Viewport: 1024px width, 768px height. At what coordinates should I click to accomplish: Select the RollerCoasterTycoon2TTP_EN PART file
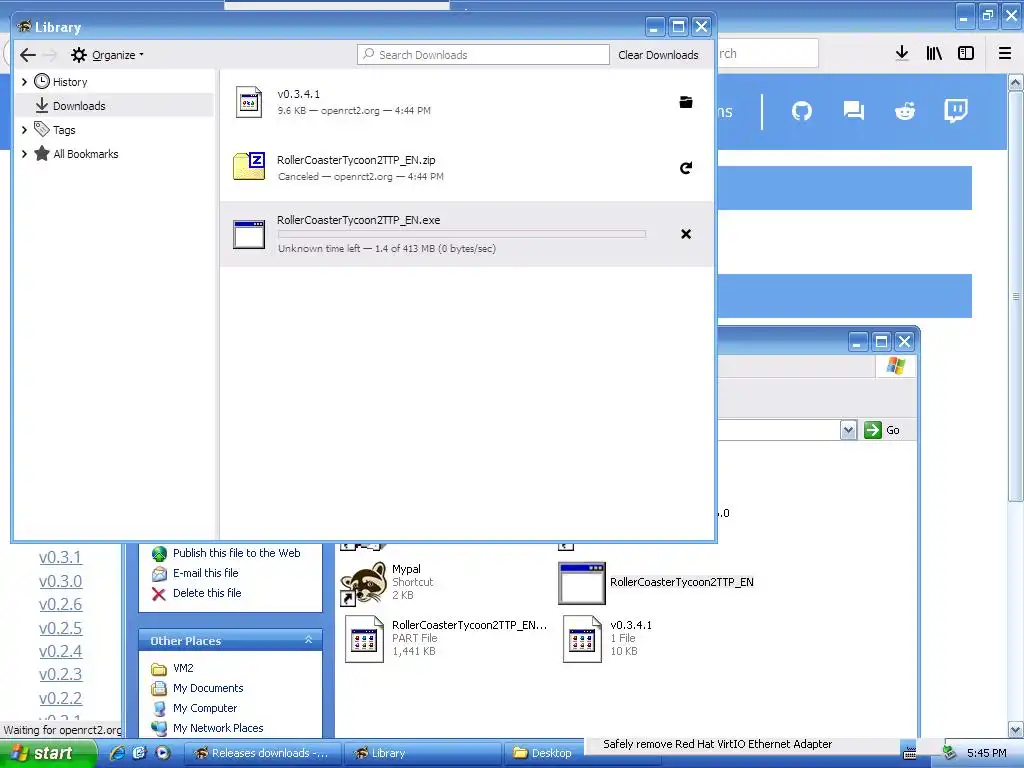[364, 639]
